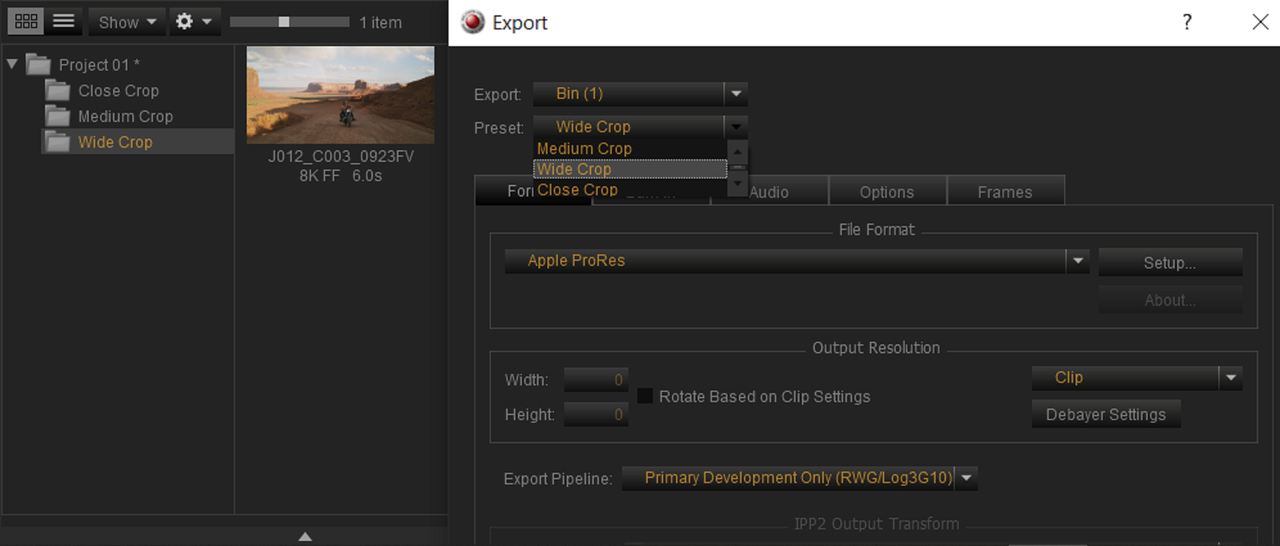This screenshot has width=1280, height=546.
Task: Click the Height input field
Action: [596, 414]
